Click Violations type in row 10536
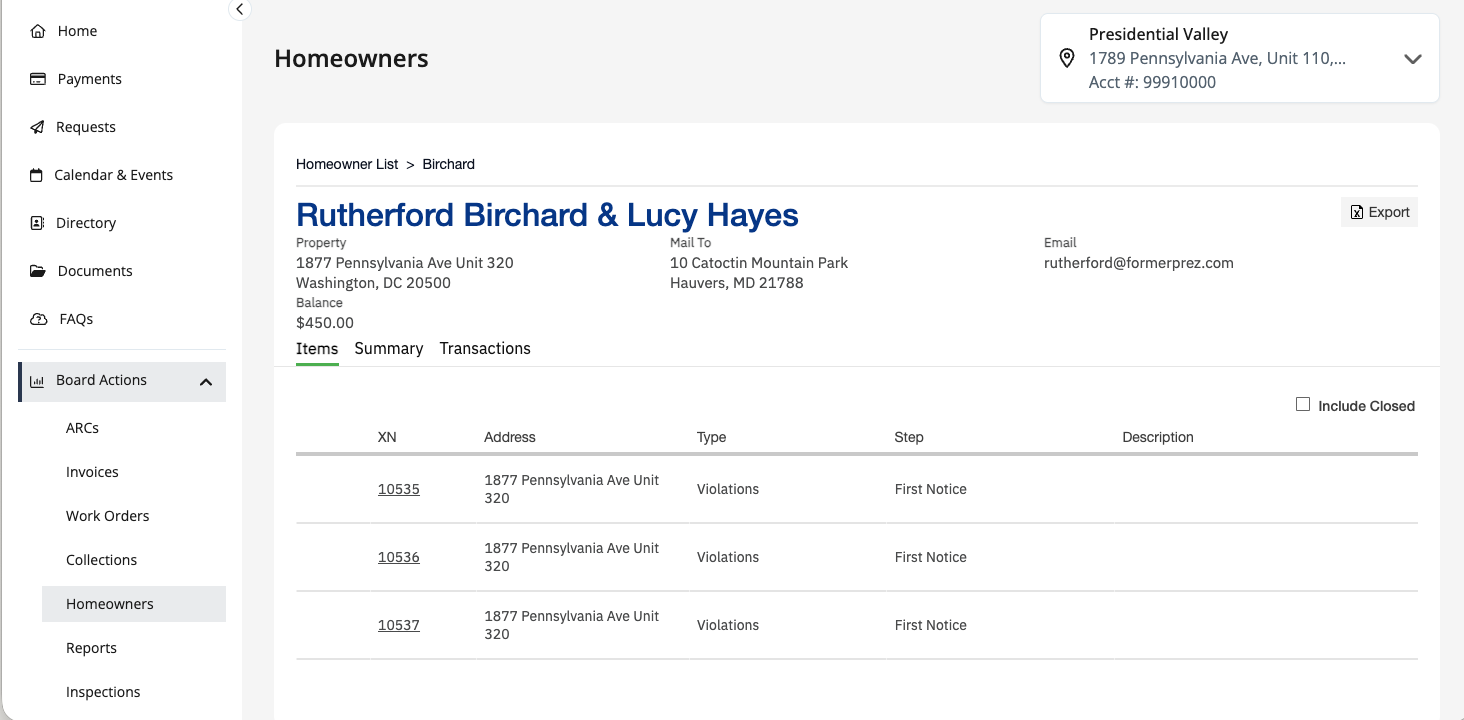 coord(728,557)
